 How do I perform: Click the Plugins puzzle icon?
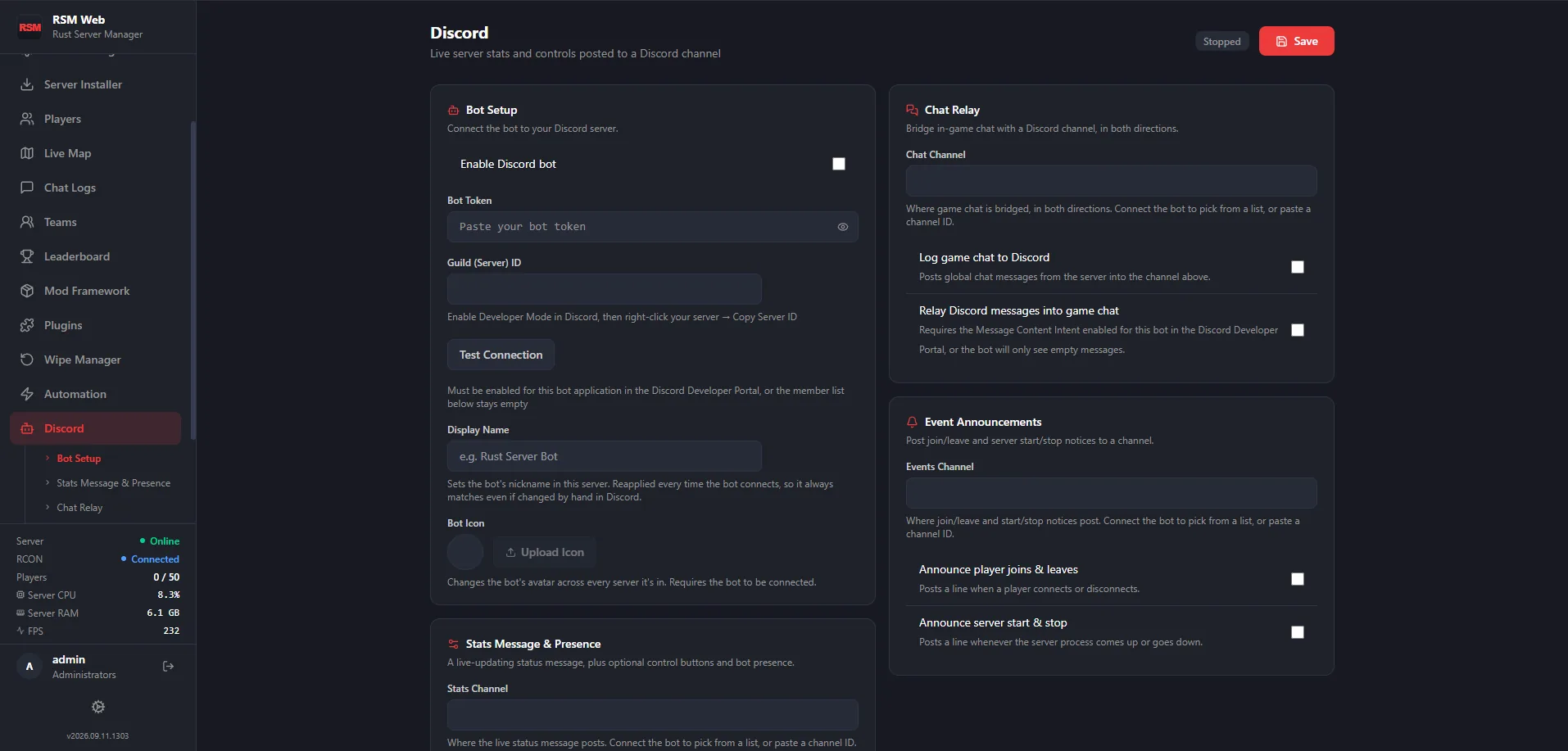click(x=27, y=325)
